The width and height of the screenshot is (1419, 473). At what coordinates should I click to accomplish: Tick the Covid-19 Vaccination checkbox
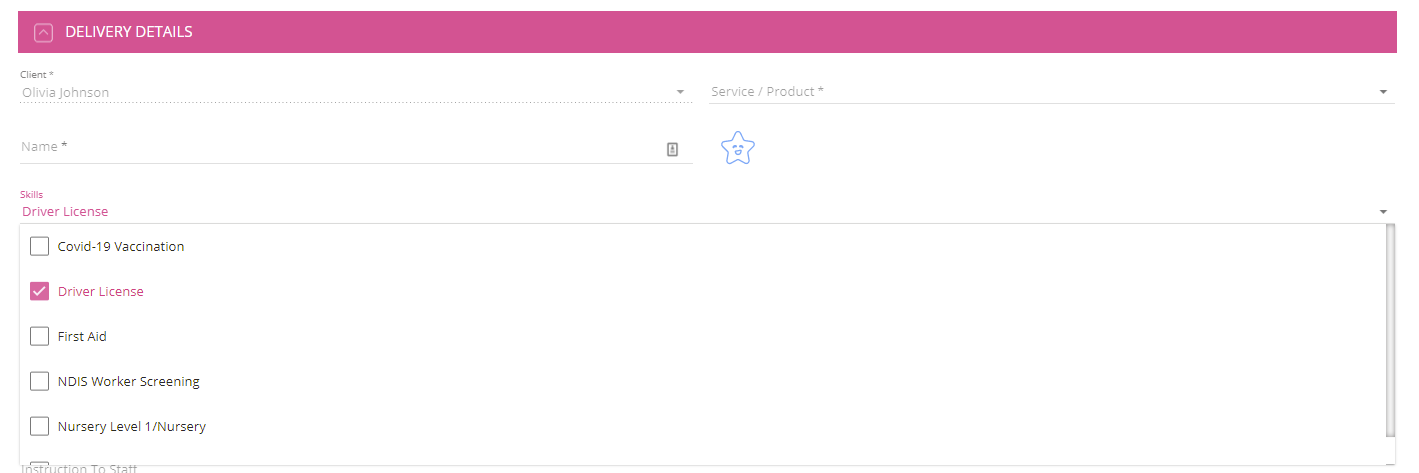[39, 246]
